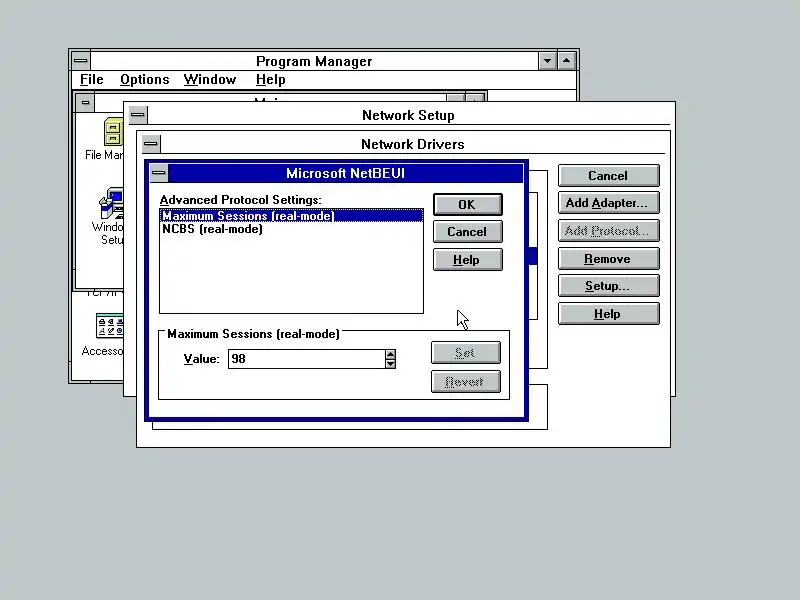
Task: Open Help in Network Drivers dialog
Action: [608, 314]
